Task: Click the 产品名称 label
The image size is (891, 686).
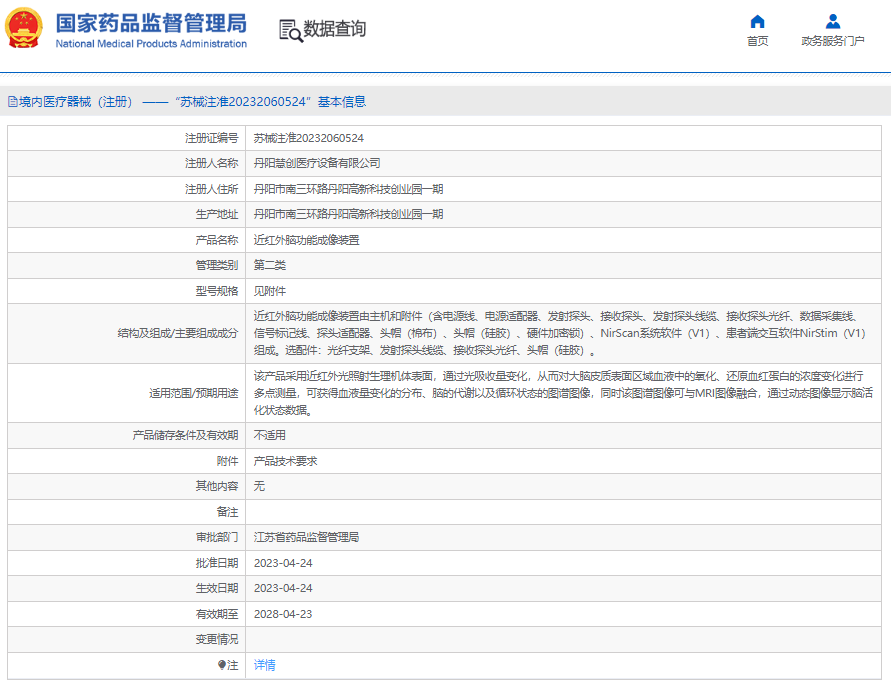Action: tap(216, 240)
